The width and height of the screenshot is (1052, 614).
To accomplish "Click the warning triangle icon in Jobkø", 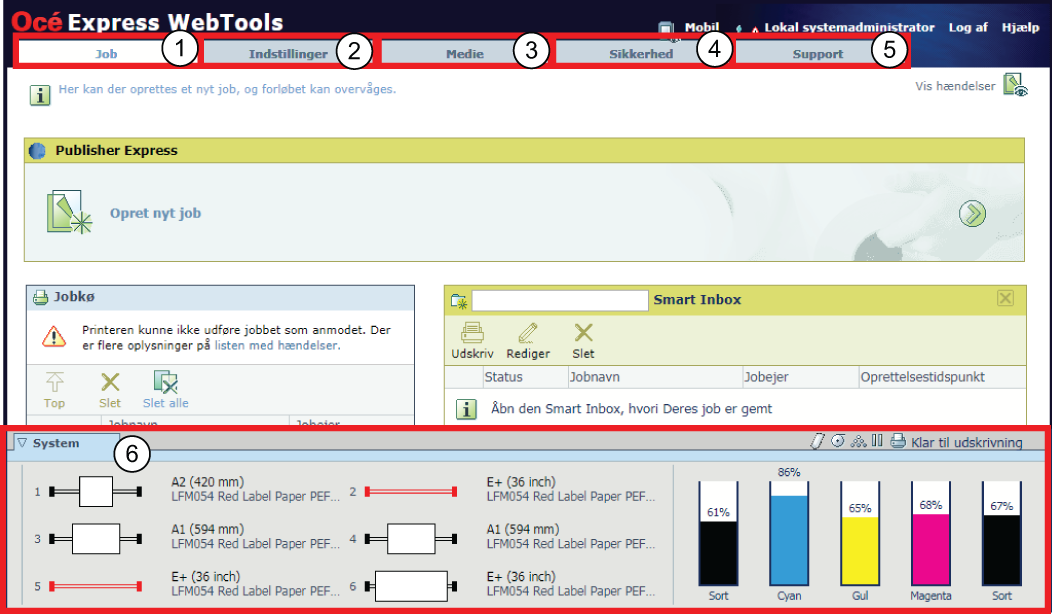I will click(x=54, y=337).
